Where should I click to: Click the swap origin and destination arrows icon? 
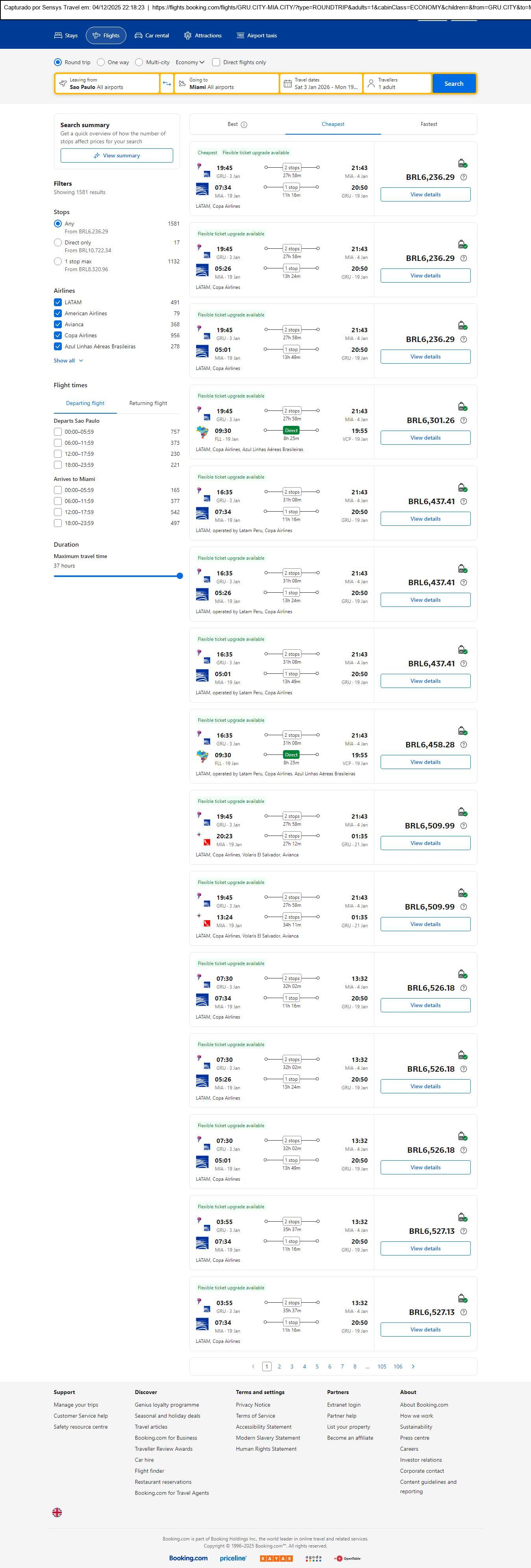pos(167,83)
